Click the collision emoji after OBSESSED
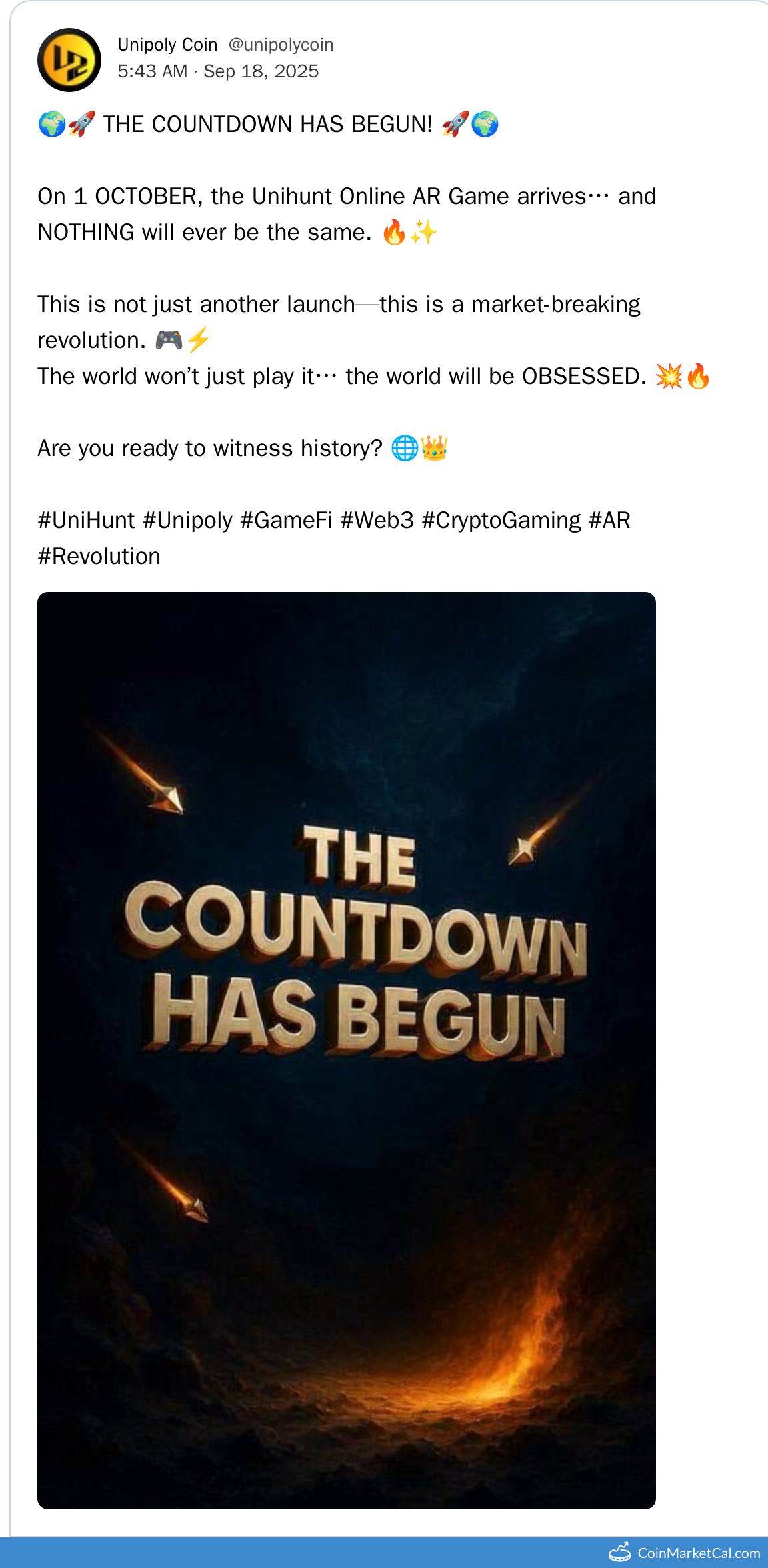The height and width of the screenshot is (1568, 768). tap(669, 376)
